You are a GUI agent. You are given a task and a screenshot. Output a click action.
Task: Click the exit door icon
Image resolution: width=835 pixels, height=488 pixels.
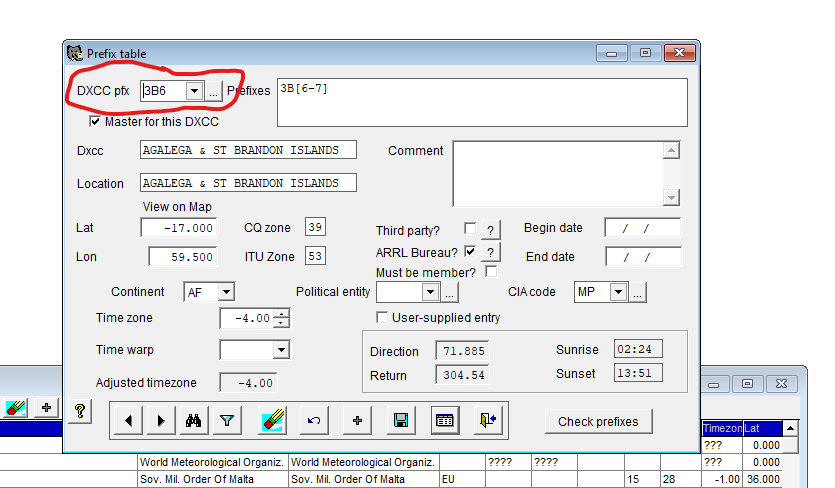(x=488, y=421)
